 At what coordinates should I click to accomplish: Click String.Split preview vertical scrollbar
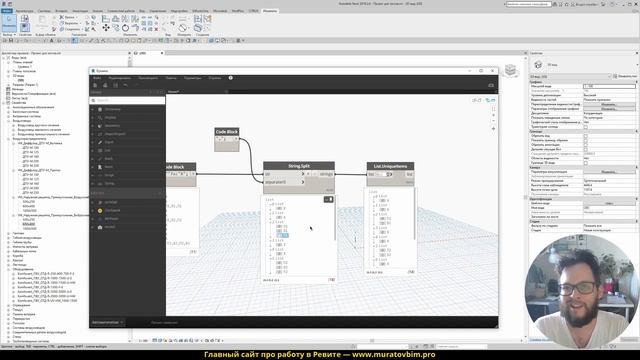point(335,218)
